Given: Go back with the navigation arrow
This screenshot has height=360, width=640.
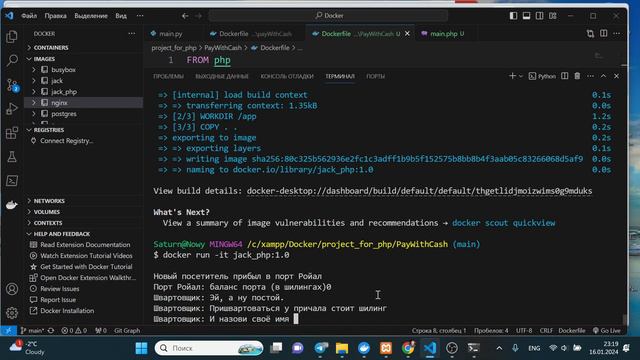Looking at the screenshot, I should pyautogui.click(x=185, y=16).
